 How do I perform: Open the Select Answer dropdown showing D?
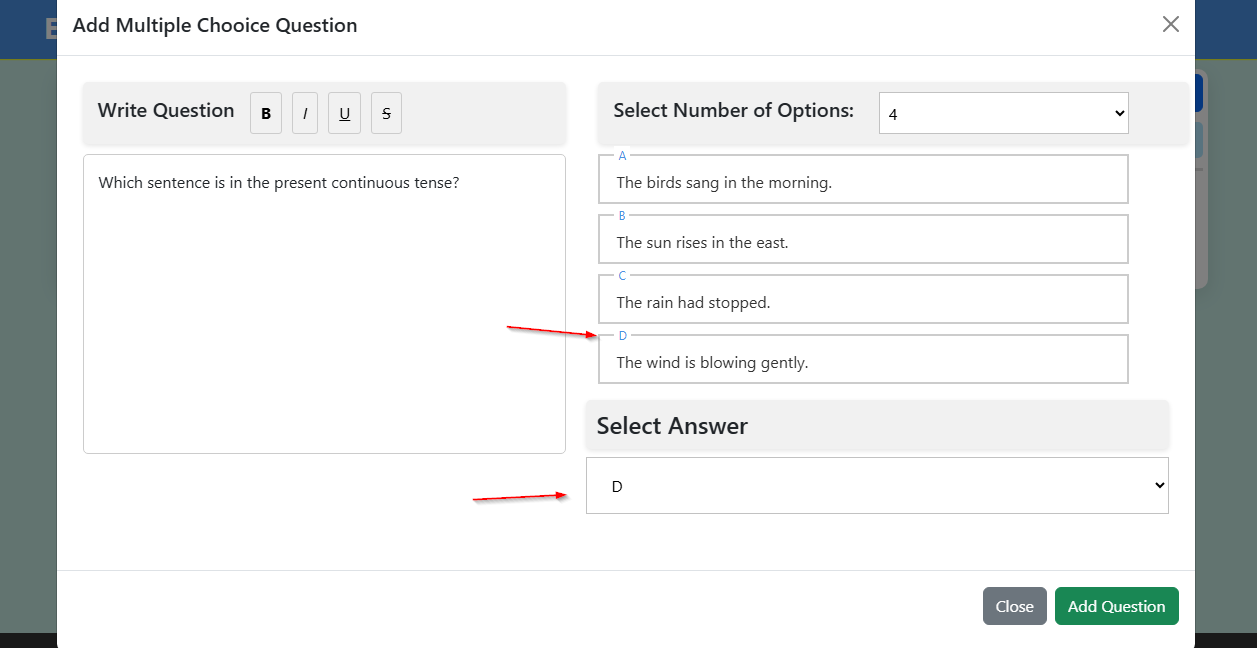[877, 486]
